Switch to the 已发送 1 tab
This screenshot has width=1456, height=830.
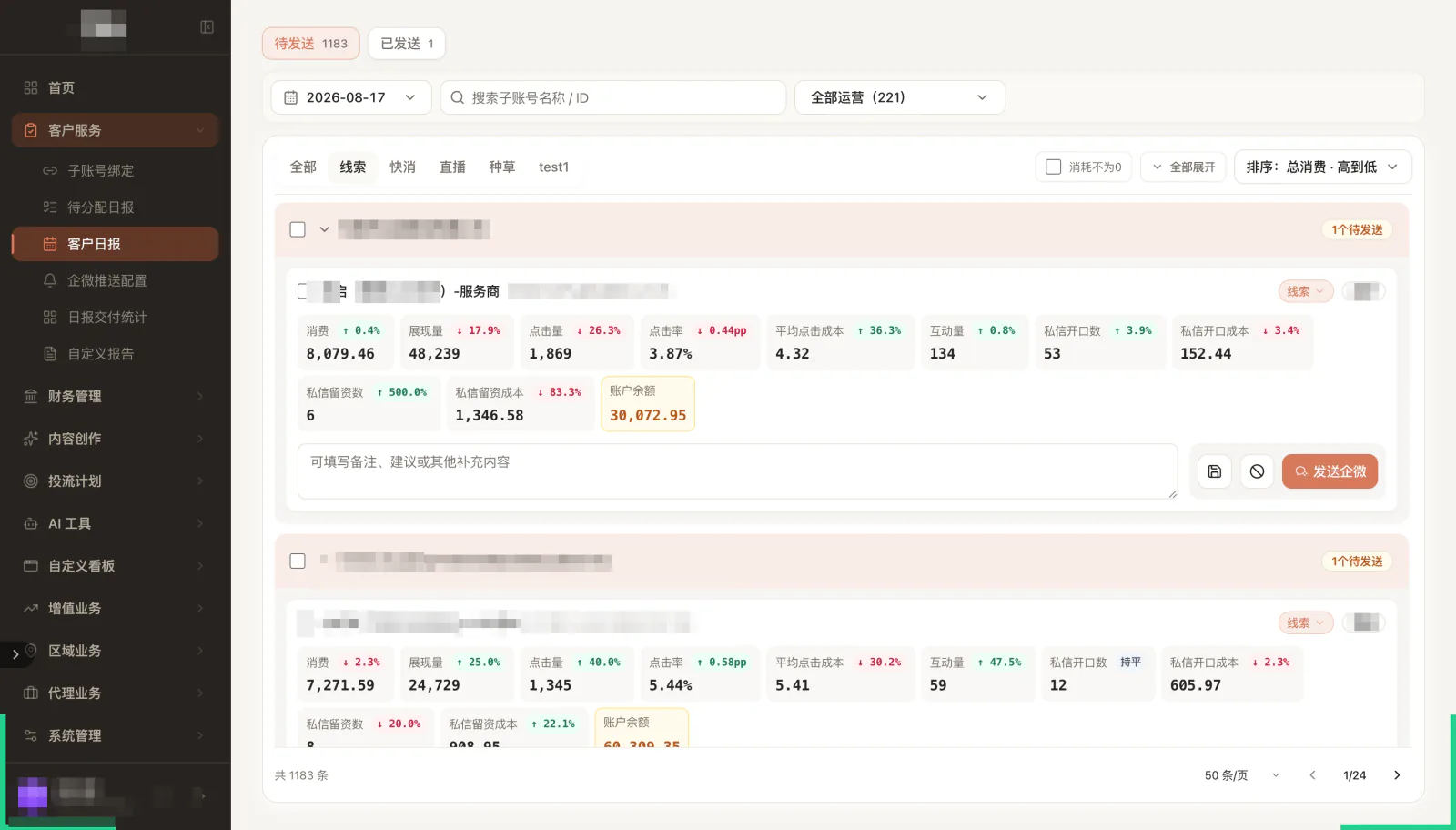coord(407,44)
